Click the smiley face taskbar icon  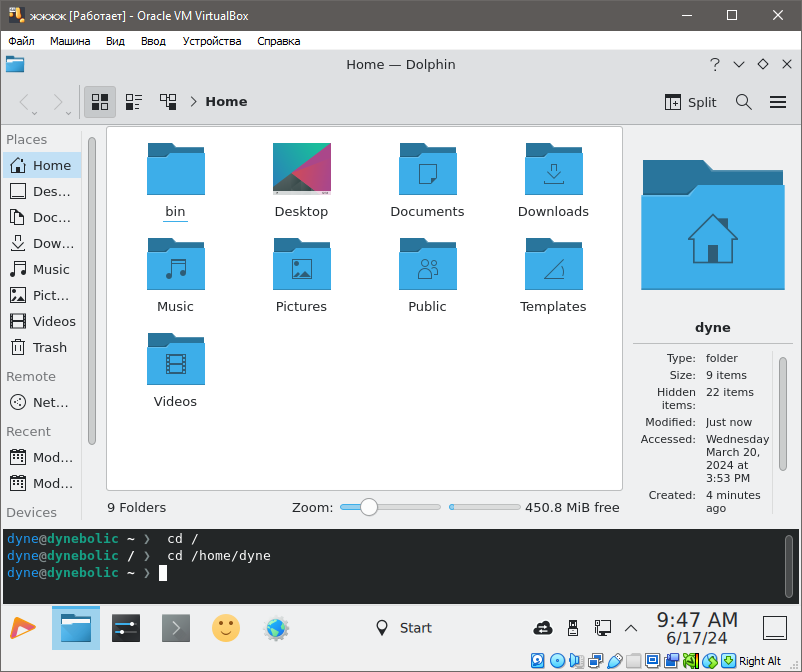(x=226, y=628)
